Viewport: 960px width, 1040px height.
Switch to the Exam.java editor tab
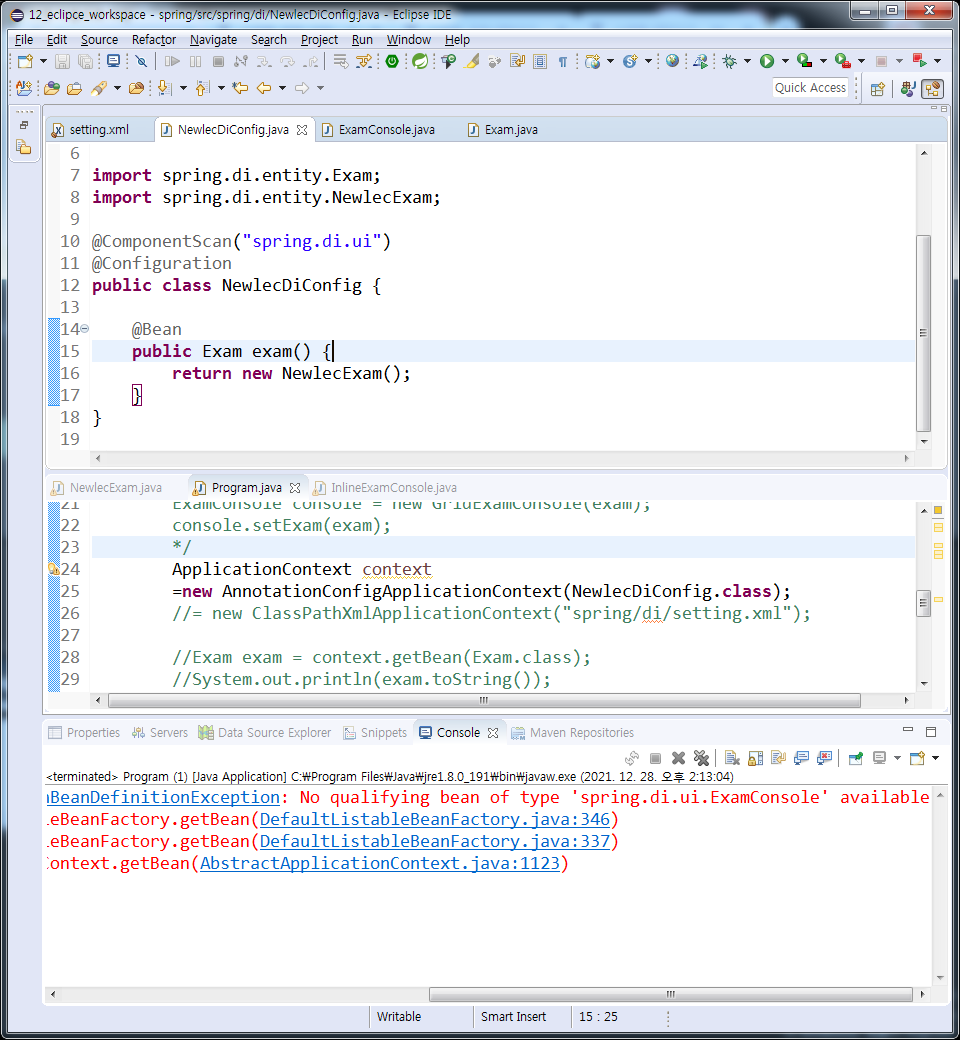click(511, 130)
